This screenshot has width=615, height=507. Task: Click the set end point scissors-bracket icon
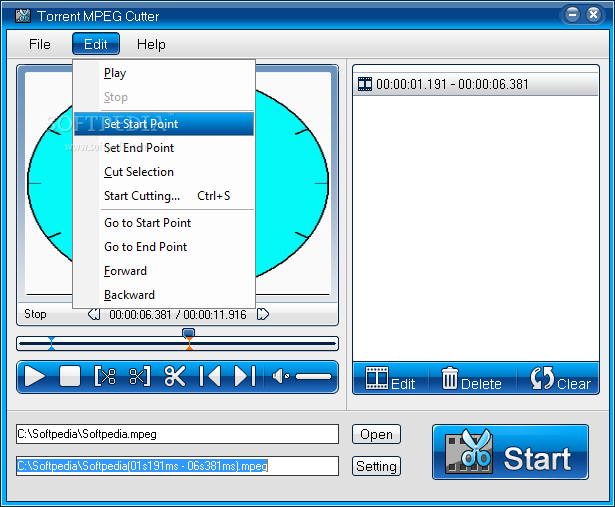point(140,376)
